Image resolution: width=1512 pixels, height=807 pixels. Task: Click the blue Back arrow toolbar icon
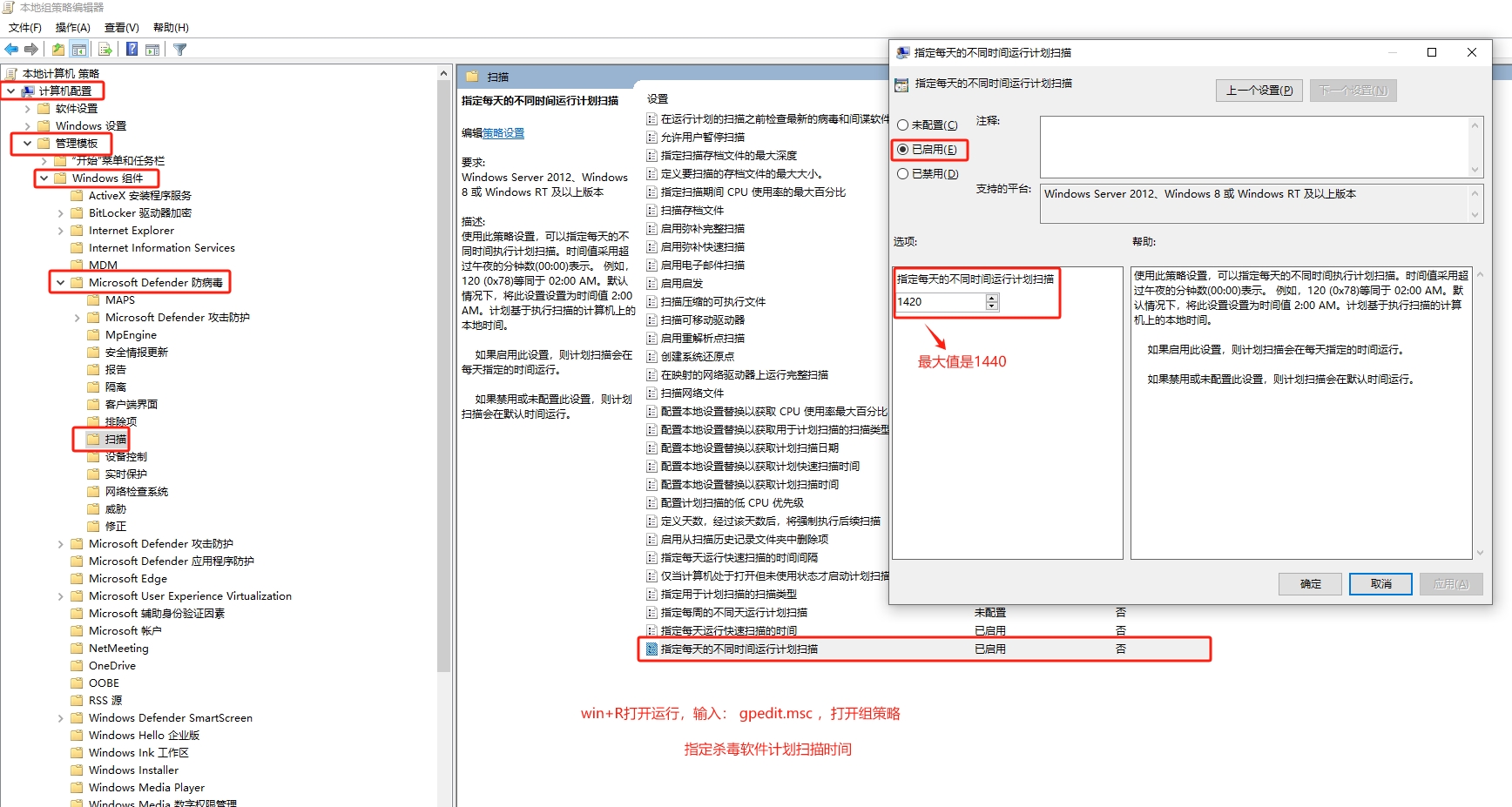tap(11, 50)
